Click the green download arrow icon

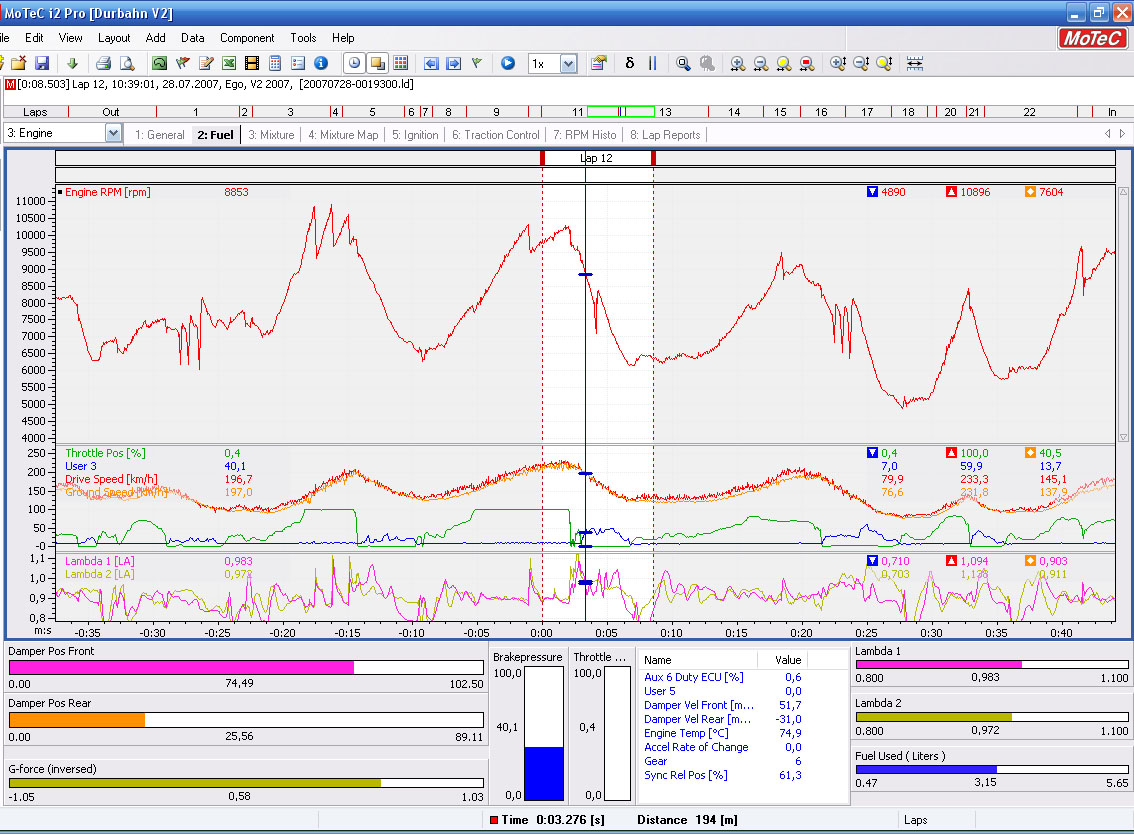click(x=72, y=64)
